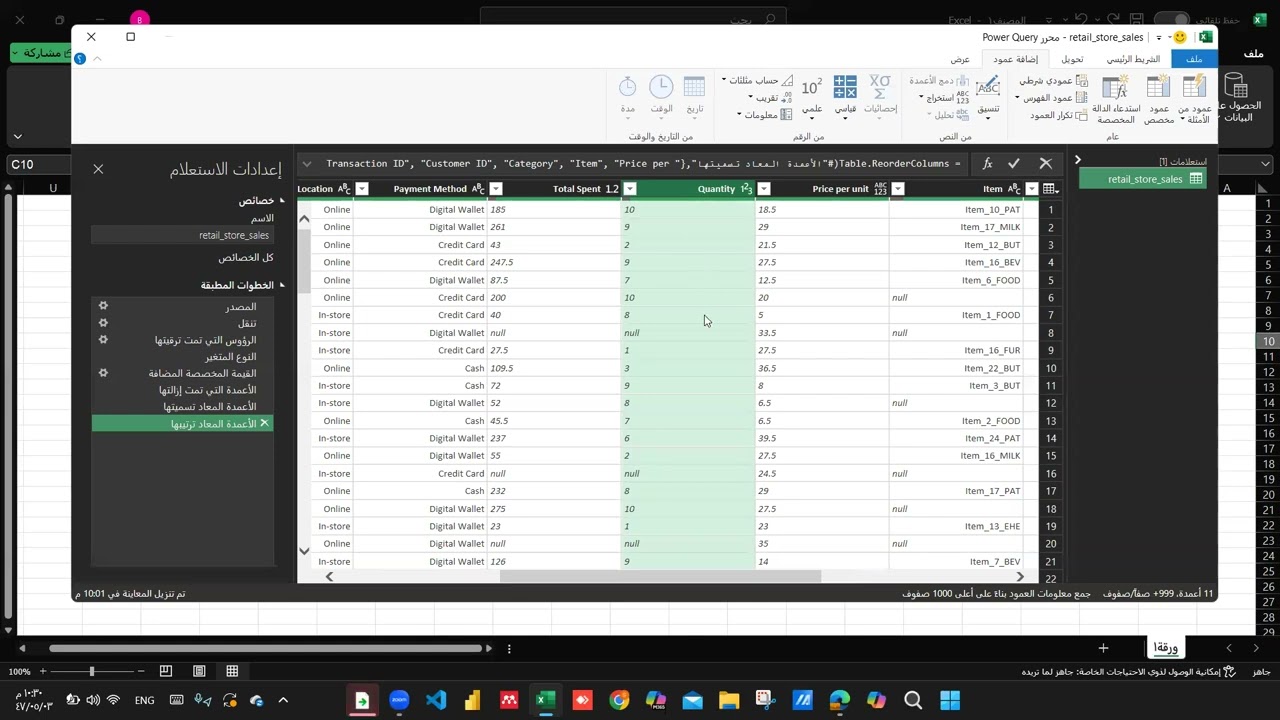Edit the query name field retail_store_sales

point(182,235)
